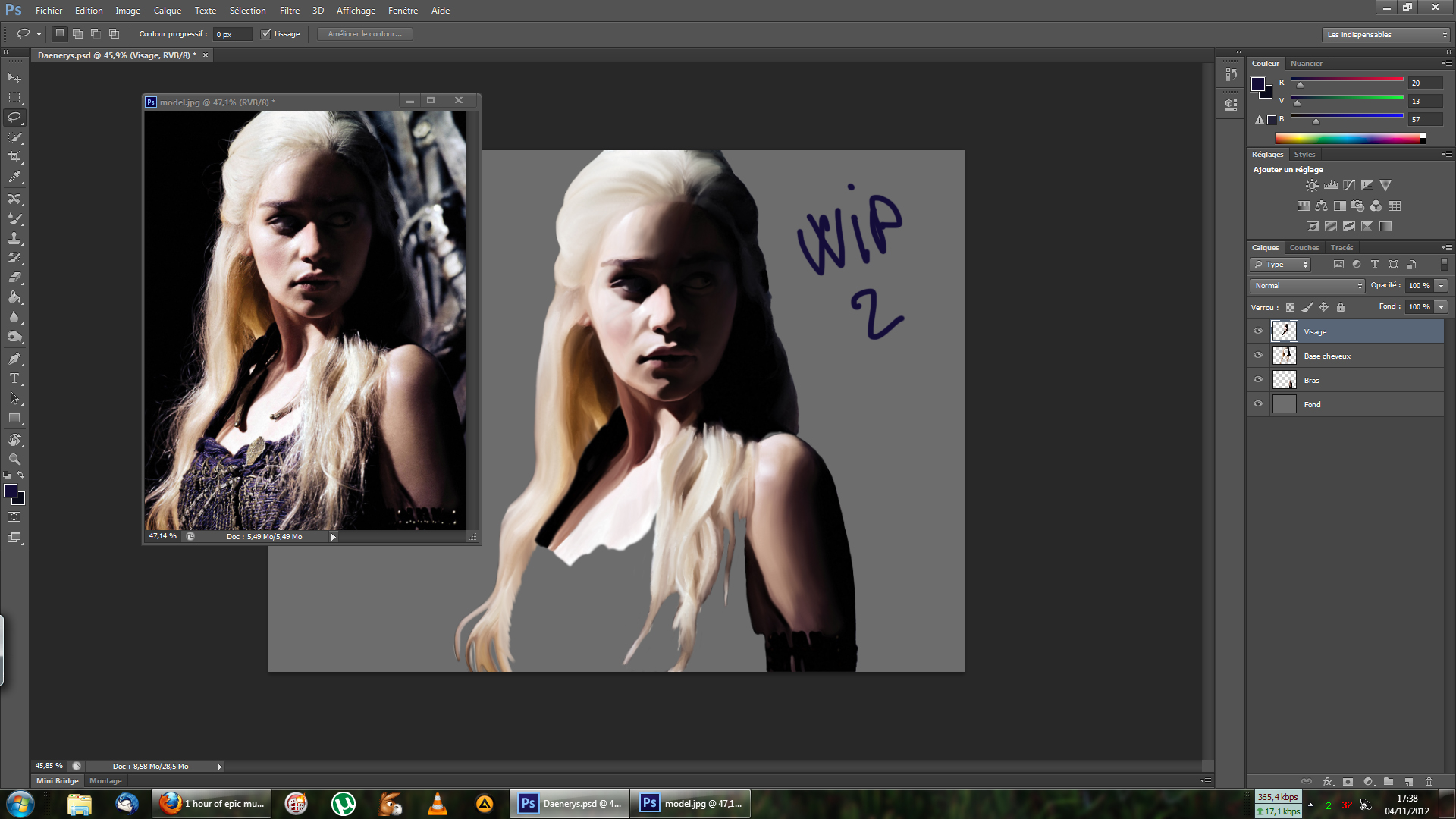Toggle Quick Mask mode
This screenshot has width=1456, height=819.
[14, 517]
